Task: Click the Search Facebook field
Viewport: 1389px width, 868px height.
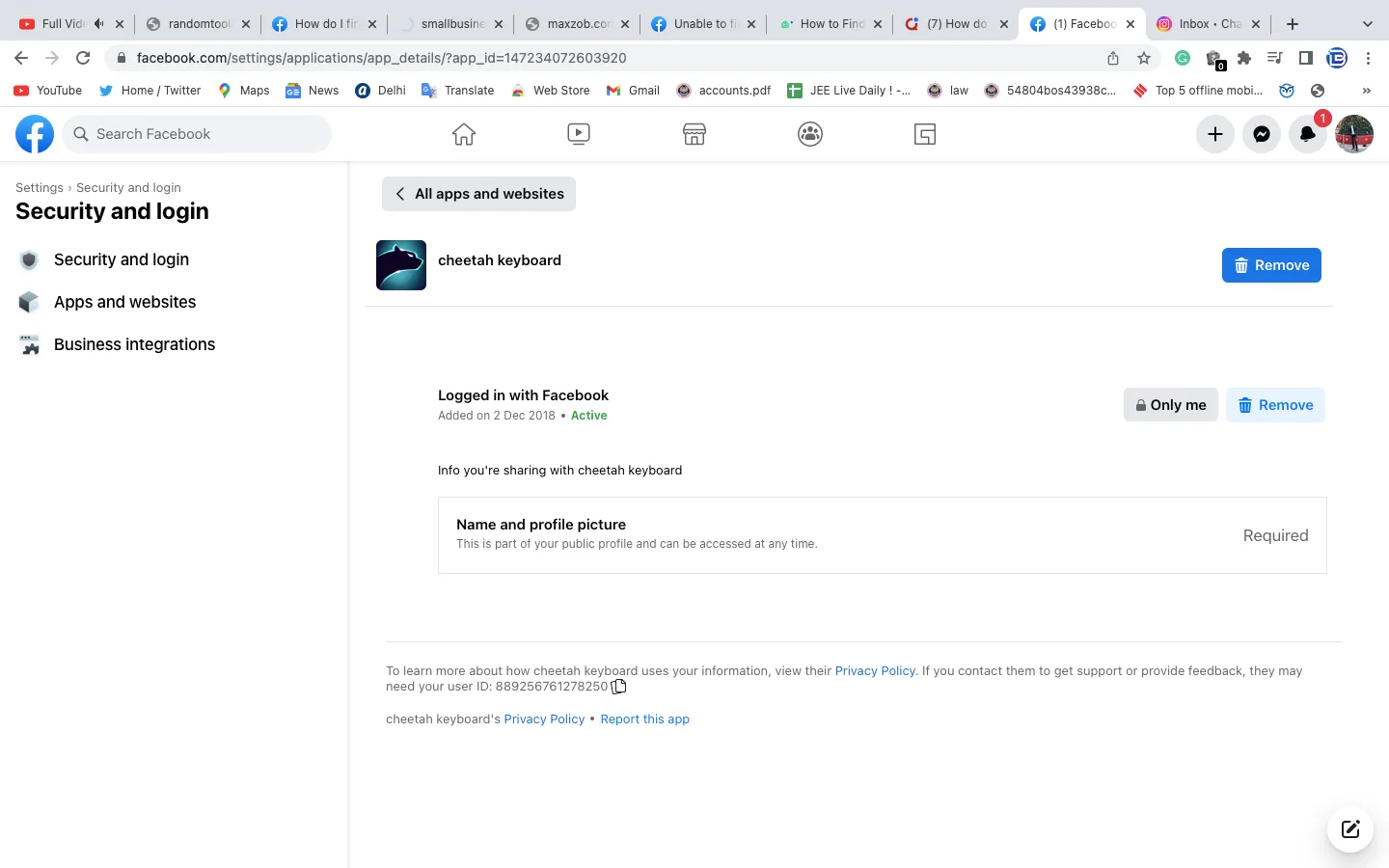Action: pyautogui.click(x=197, y=134)
